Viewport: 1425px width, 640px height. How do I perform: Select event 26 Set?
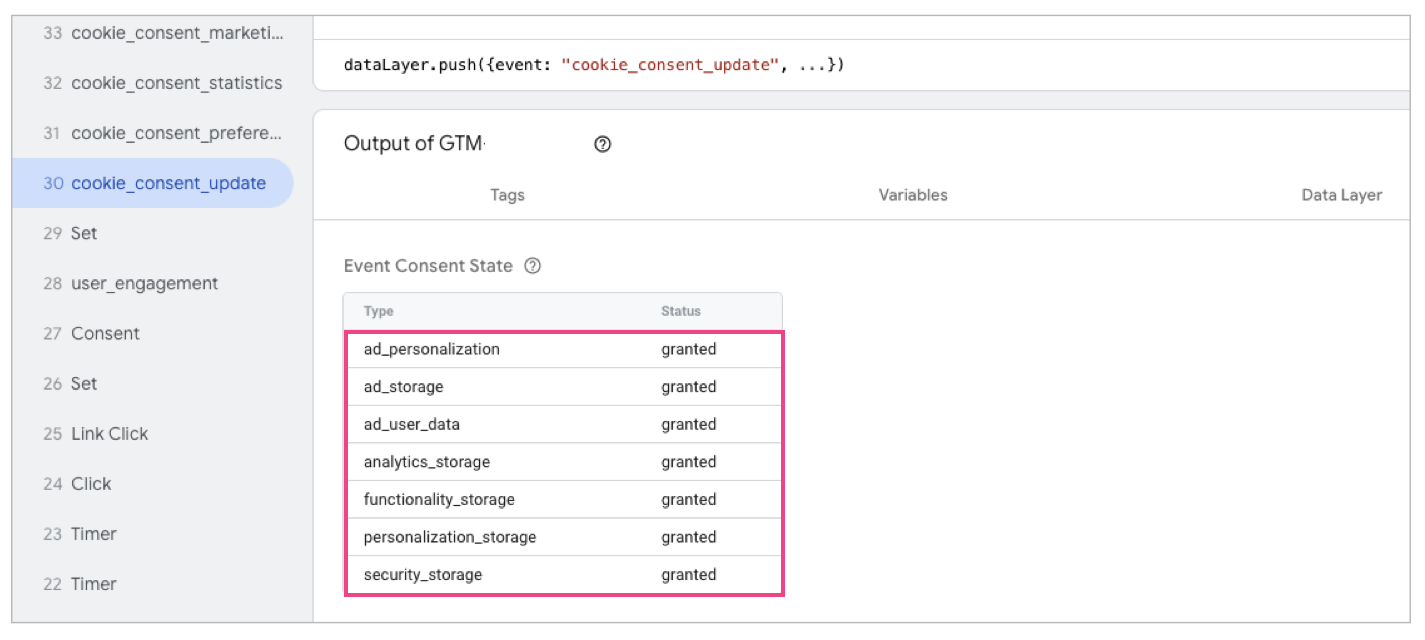point(71,383)
